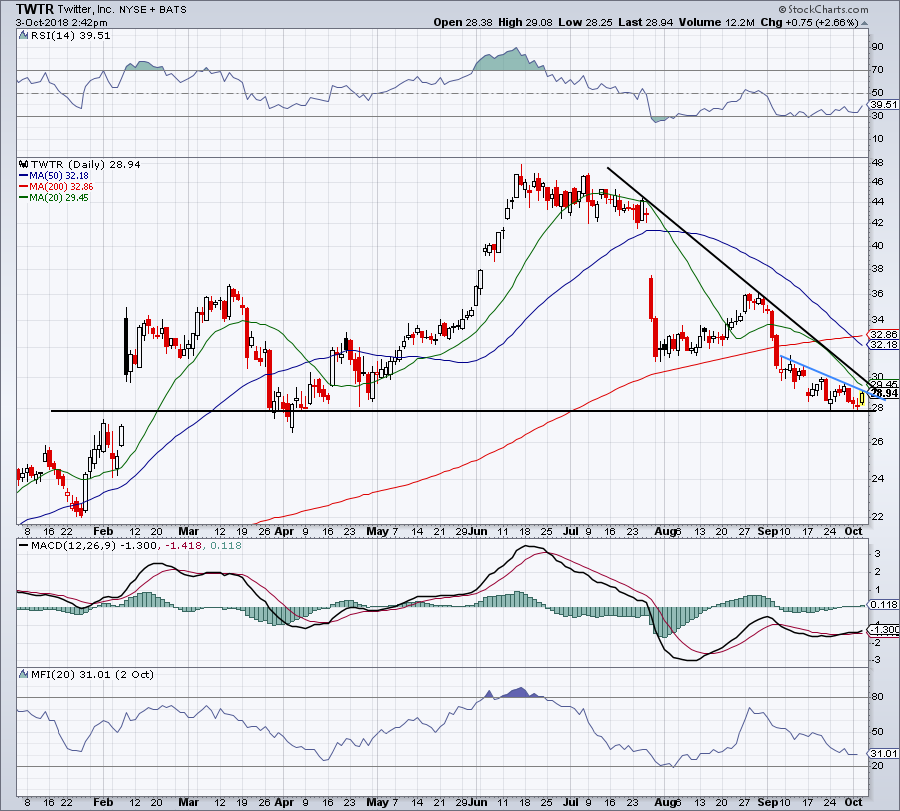This screenshot has width=900, height=811.
Task: Click the 'MA(50) 32.18' legend entry
Action: (x=59, y=176)
